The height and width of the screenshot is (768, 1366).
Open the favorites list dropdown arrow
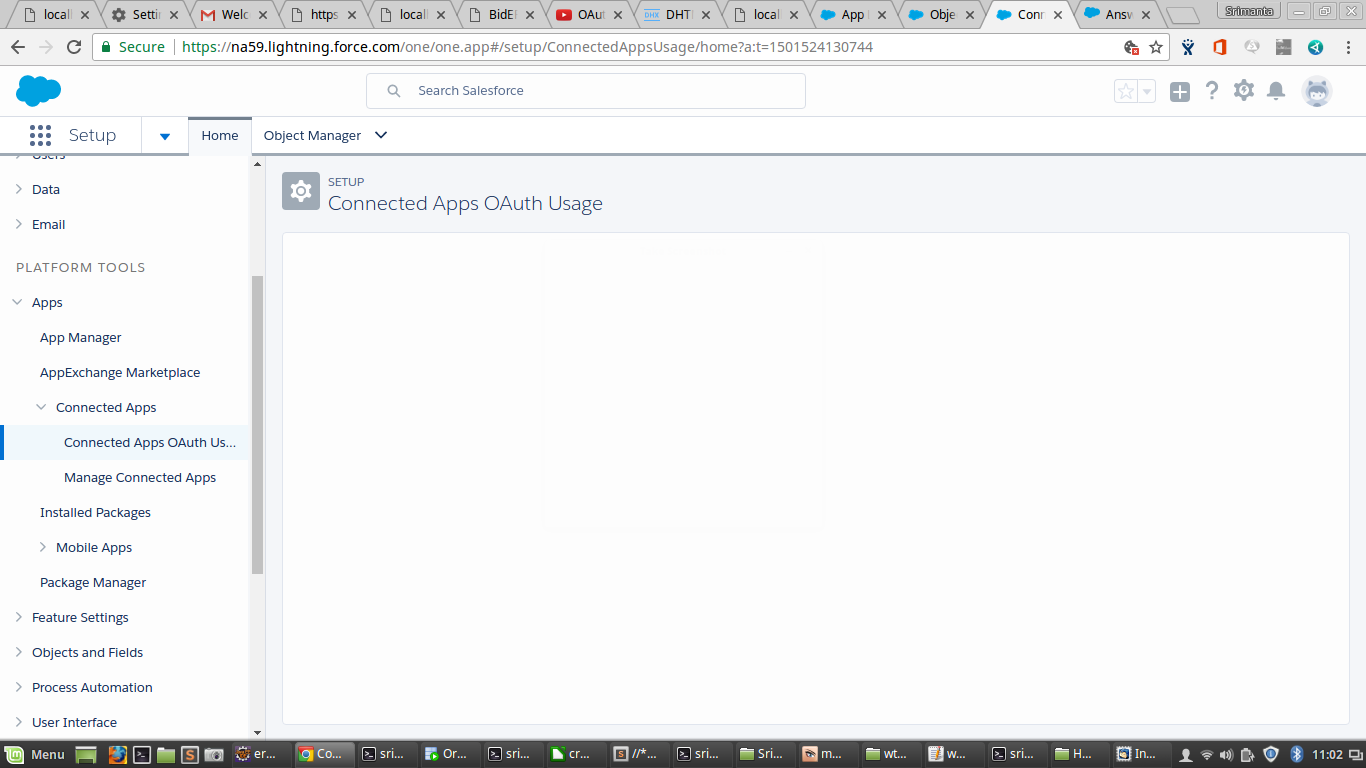(1146, 90)
